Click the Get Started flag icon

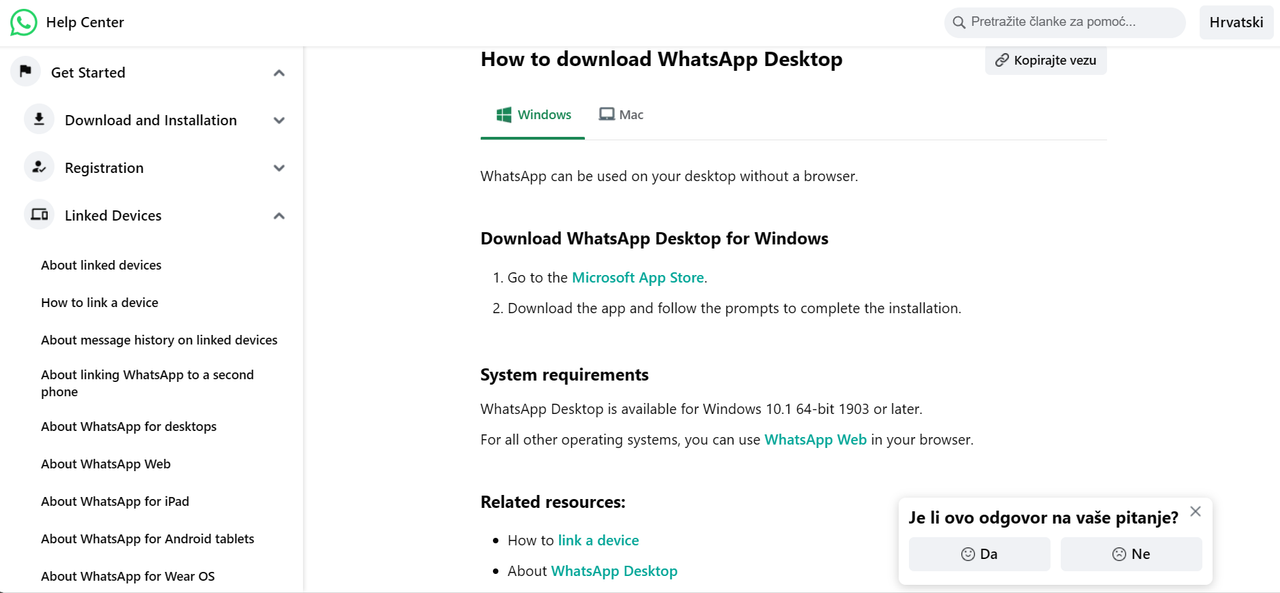pyautogui.click(x=26, y=71)
